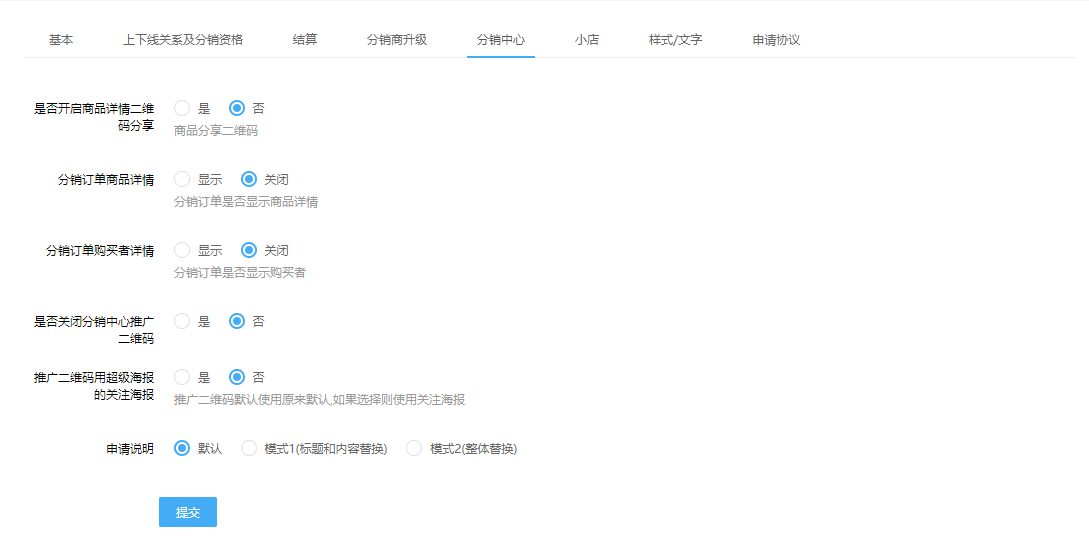Click the 推广二维码默认使用原来默认 hint text

(319, 400)
